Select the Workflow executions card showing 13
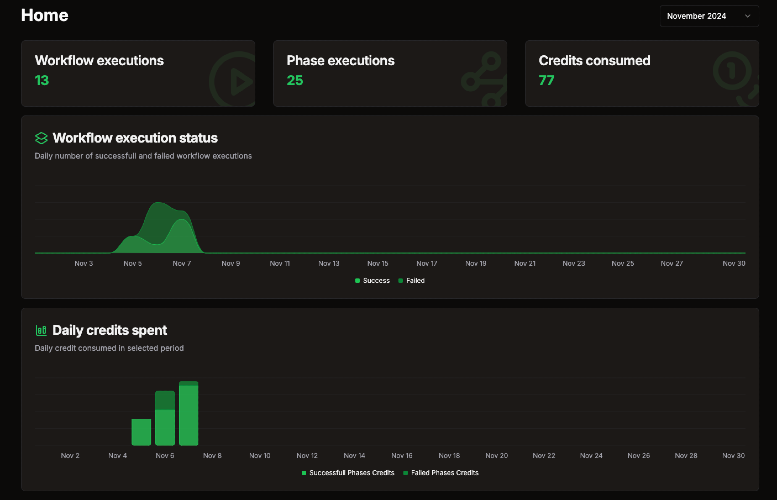Image resolution: width=777 pixels, height=500 pixels. pyautogui.click(x=138, y=73)
